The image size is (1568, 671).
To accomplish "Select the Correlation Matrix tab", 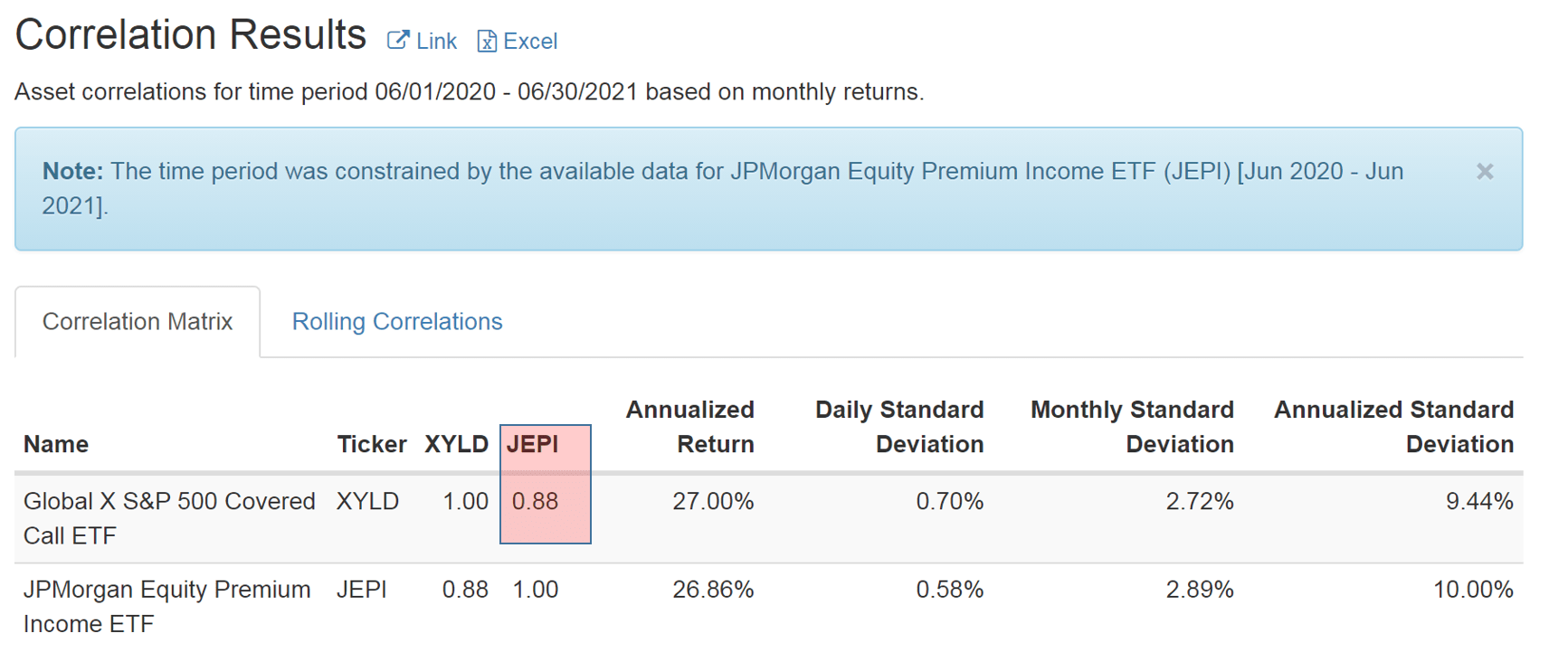I will (137, 321).
